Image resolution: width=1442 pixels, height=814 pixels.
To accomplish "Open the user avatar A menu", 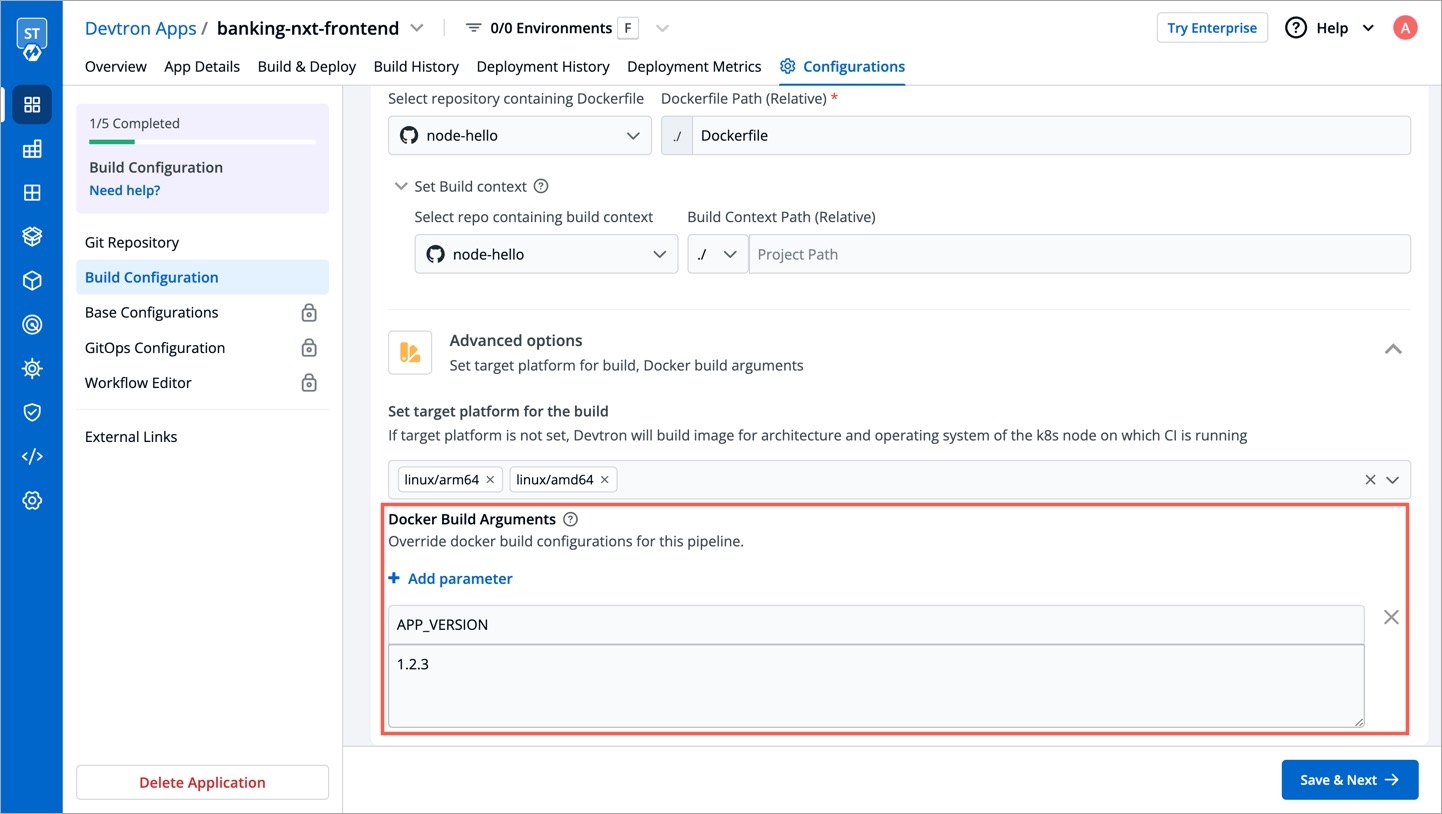I will pyautogui.click(x=1405, y=28).
